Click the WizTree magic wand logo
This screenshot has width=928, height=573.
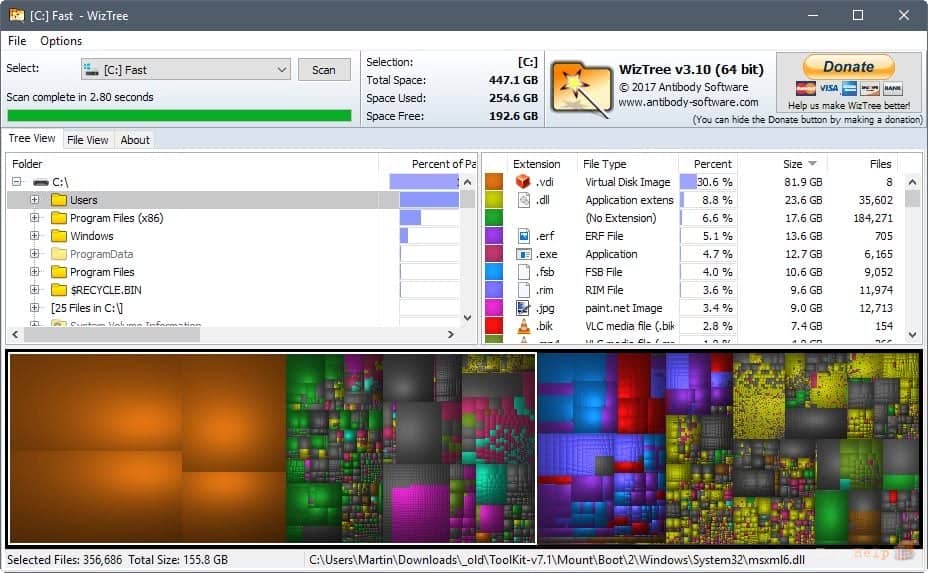point(581,89)
